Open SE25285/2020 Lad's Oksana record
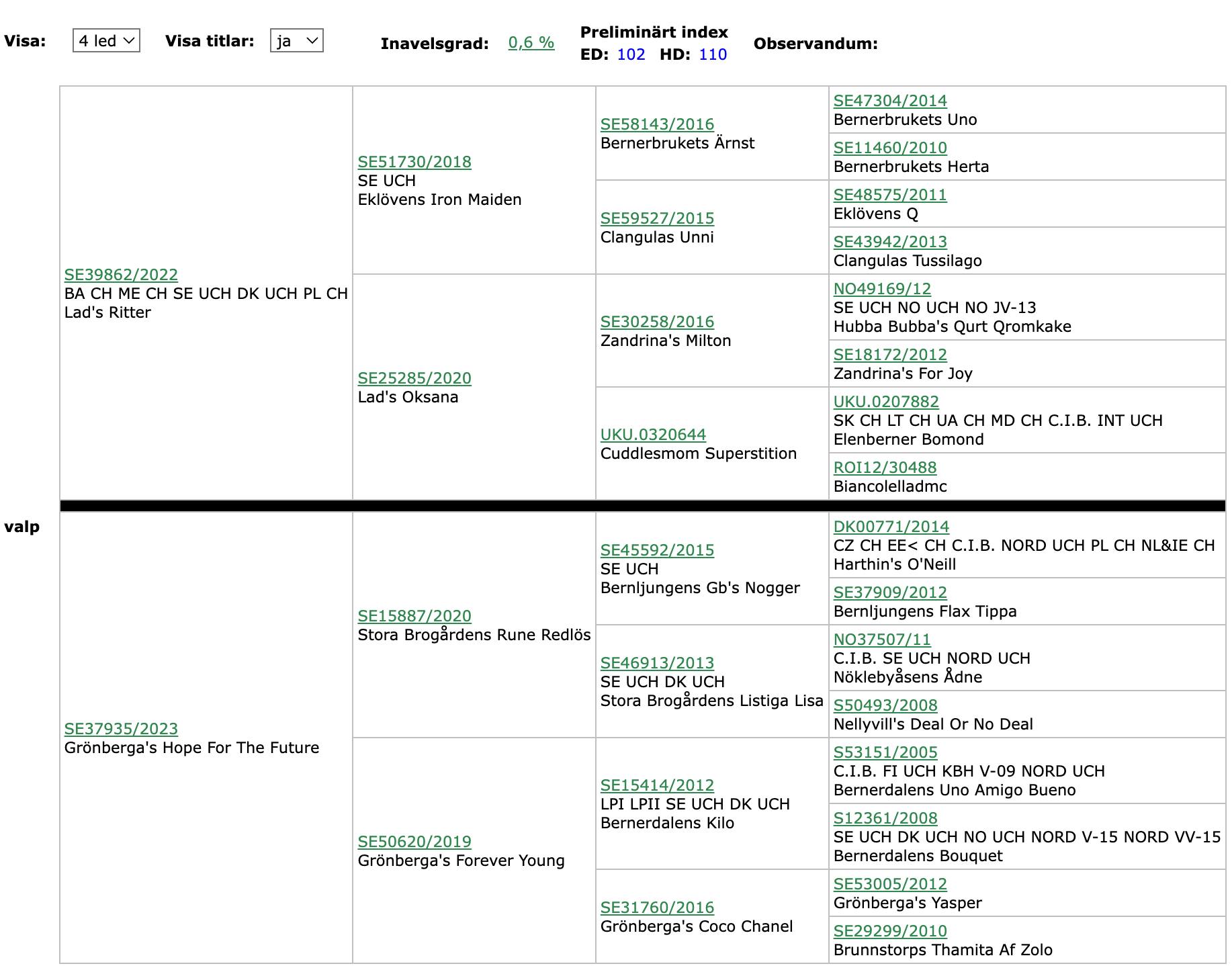Screen dimensions: 1232x966 414,378
